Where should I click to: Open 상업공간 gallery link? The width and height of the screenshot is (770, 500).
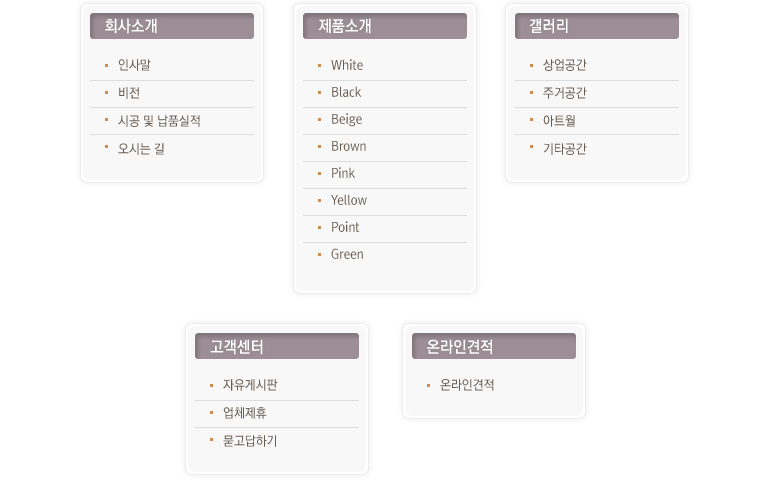[x=564, y=65]
